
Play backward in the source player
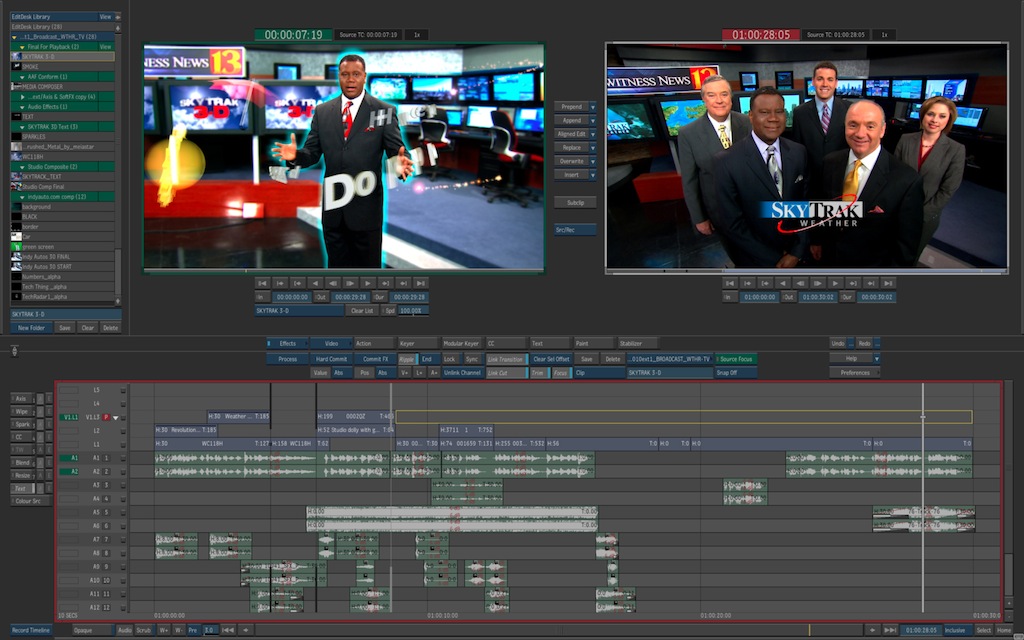coord(315,283)
